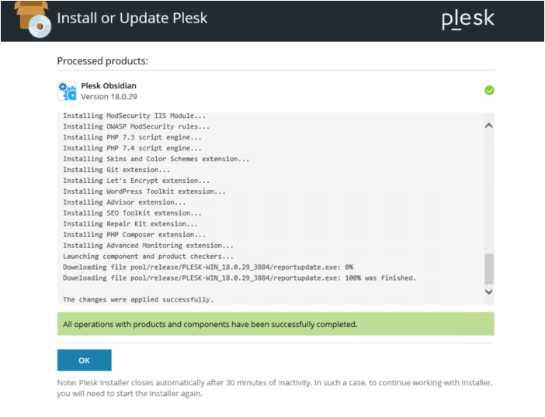Click the 'Installing WordPress Toolkit extension' log line

144,191
